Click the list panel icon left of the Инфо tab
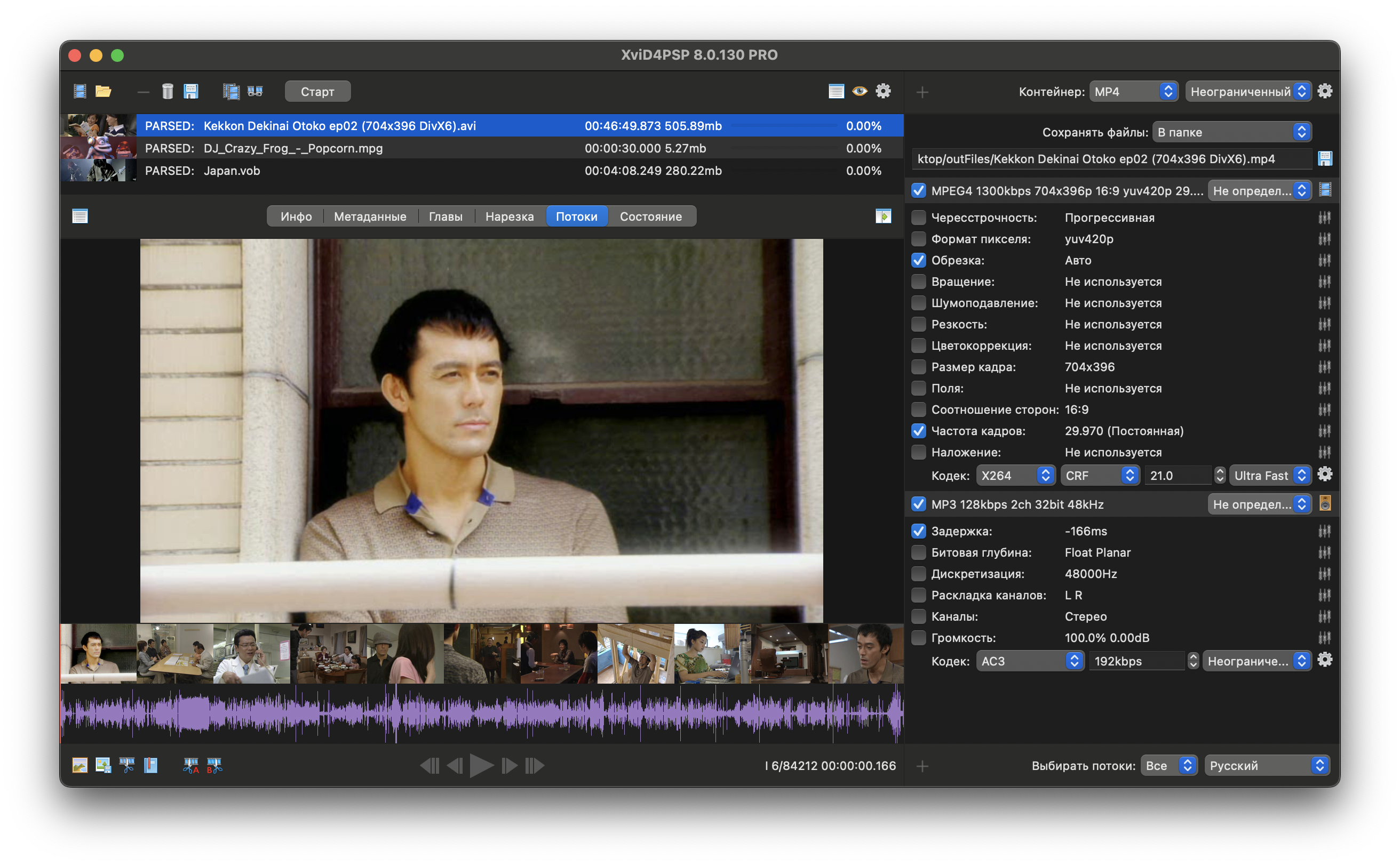Image resolution: width=1400 pixels, height=866 pixels. click(x=79, y=216)
